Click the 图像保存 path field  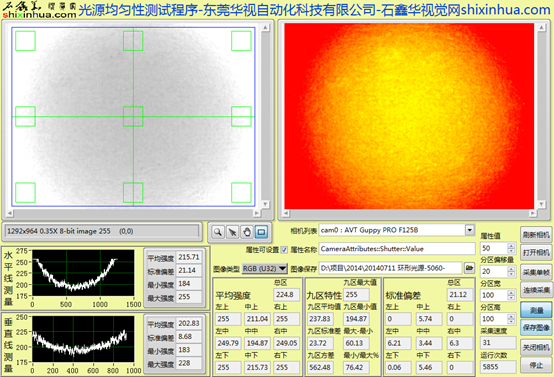coord(390,268)
